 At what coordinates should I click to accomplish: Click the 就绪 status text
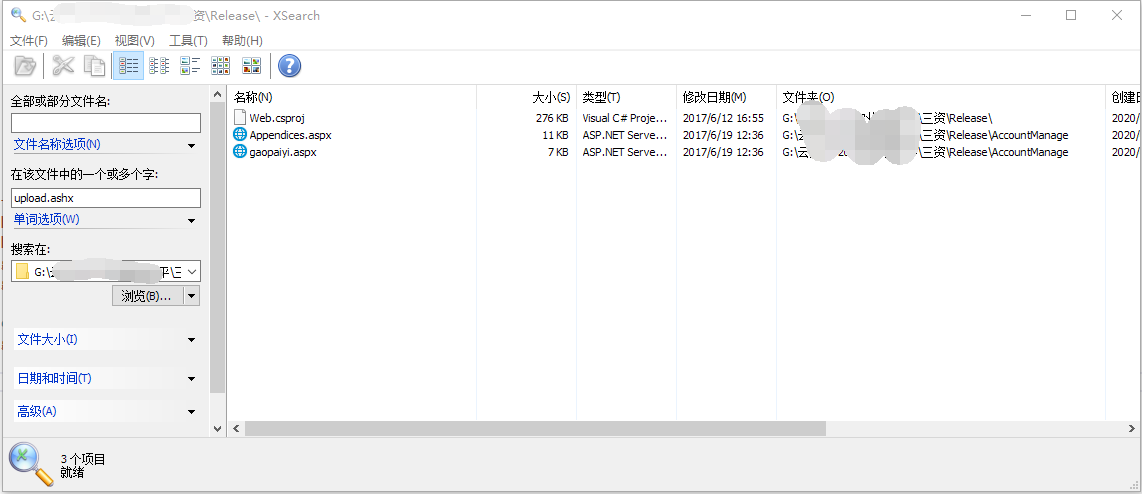point(72,472)
